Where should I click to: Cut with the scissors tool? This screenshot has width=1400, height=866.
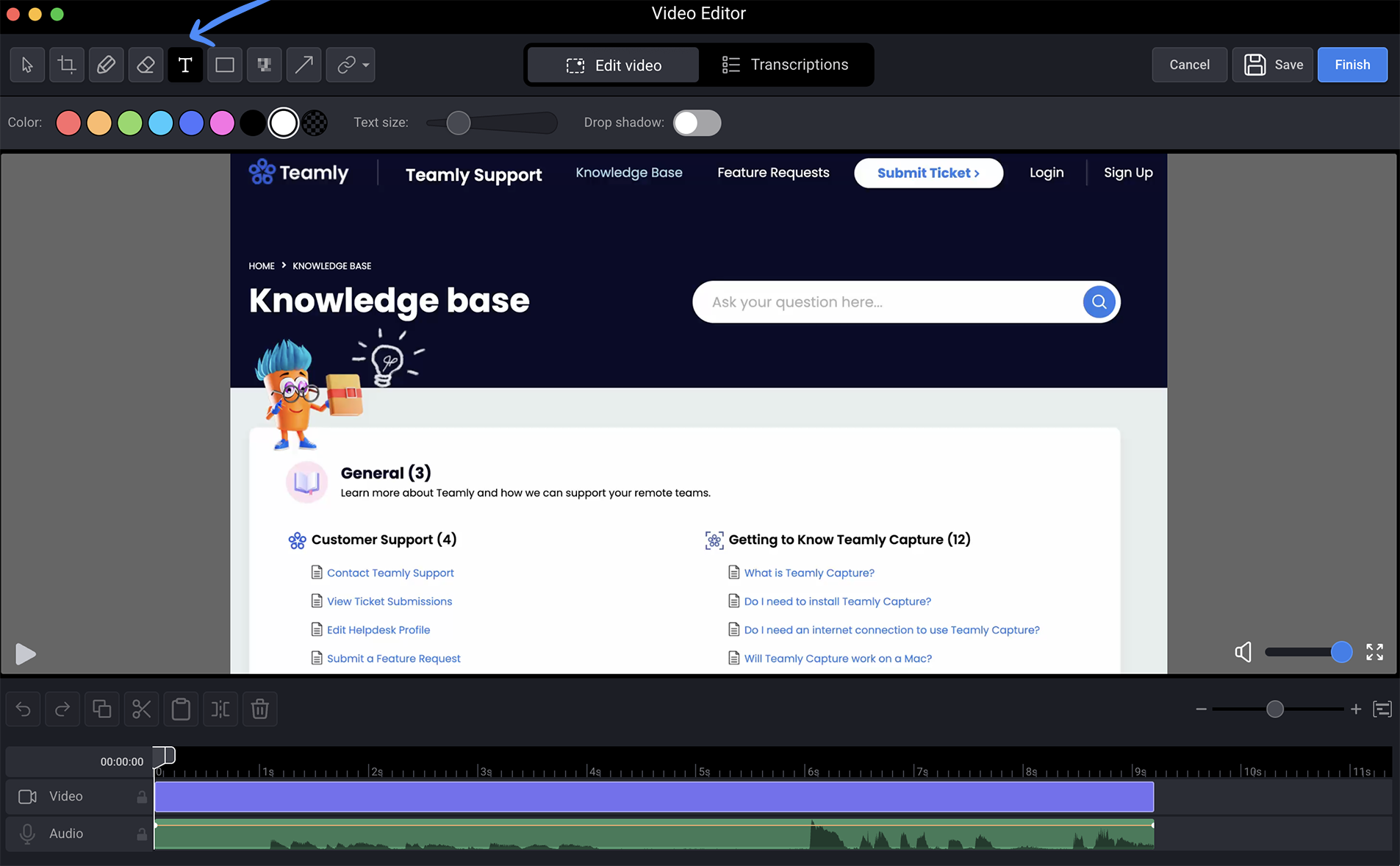[x=141, y=709]
